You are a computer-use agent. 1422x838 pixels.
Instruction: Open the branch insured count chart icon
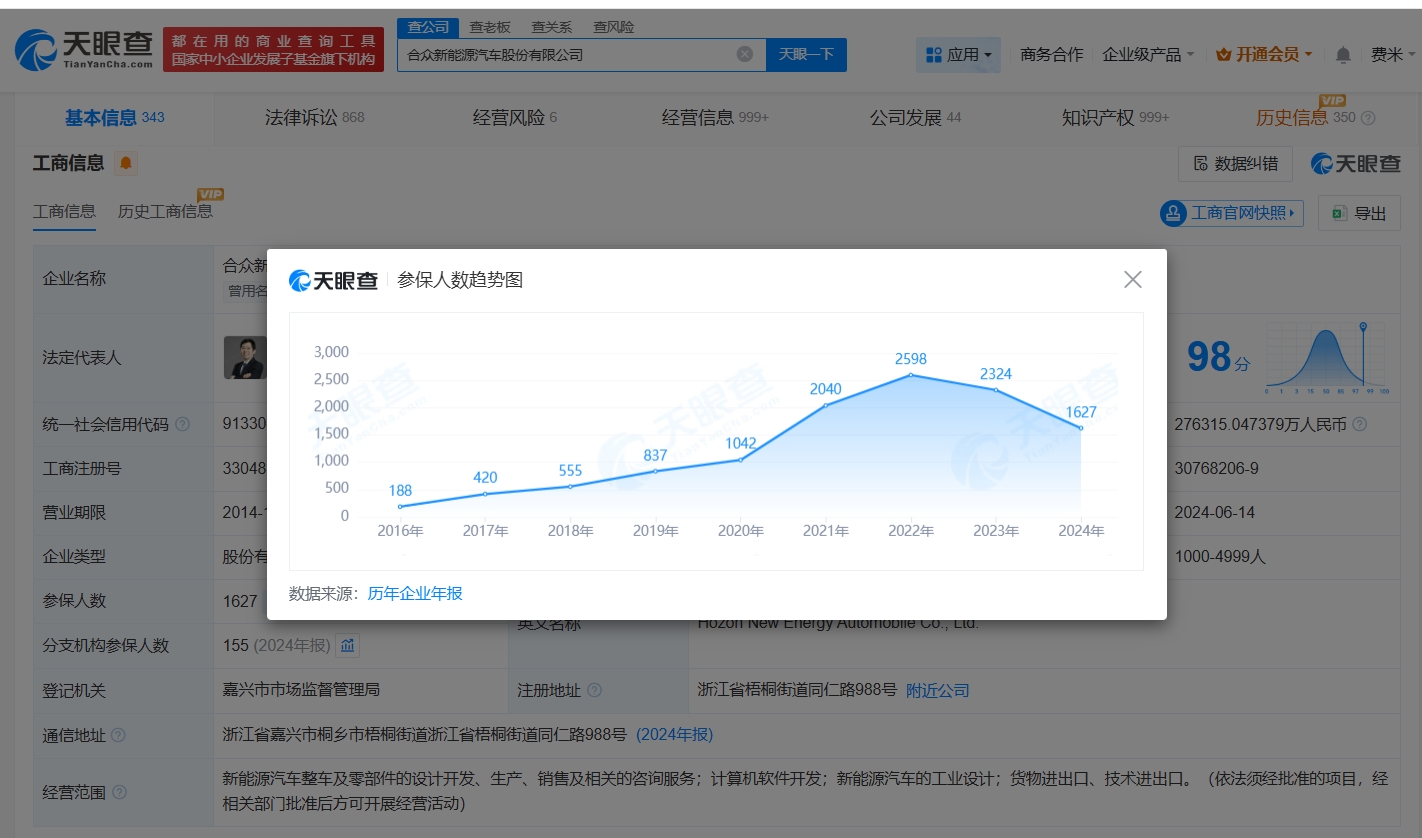coord(347,645)
